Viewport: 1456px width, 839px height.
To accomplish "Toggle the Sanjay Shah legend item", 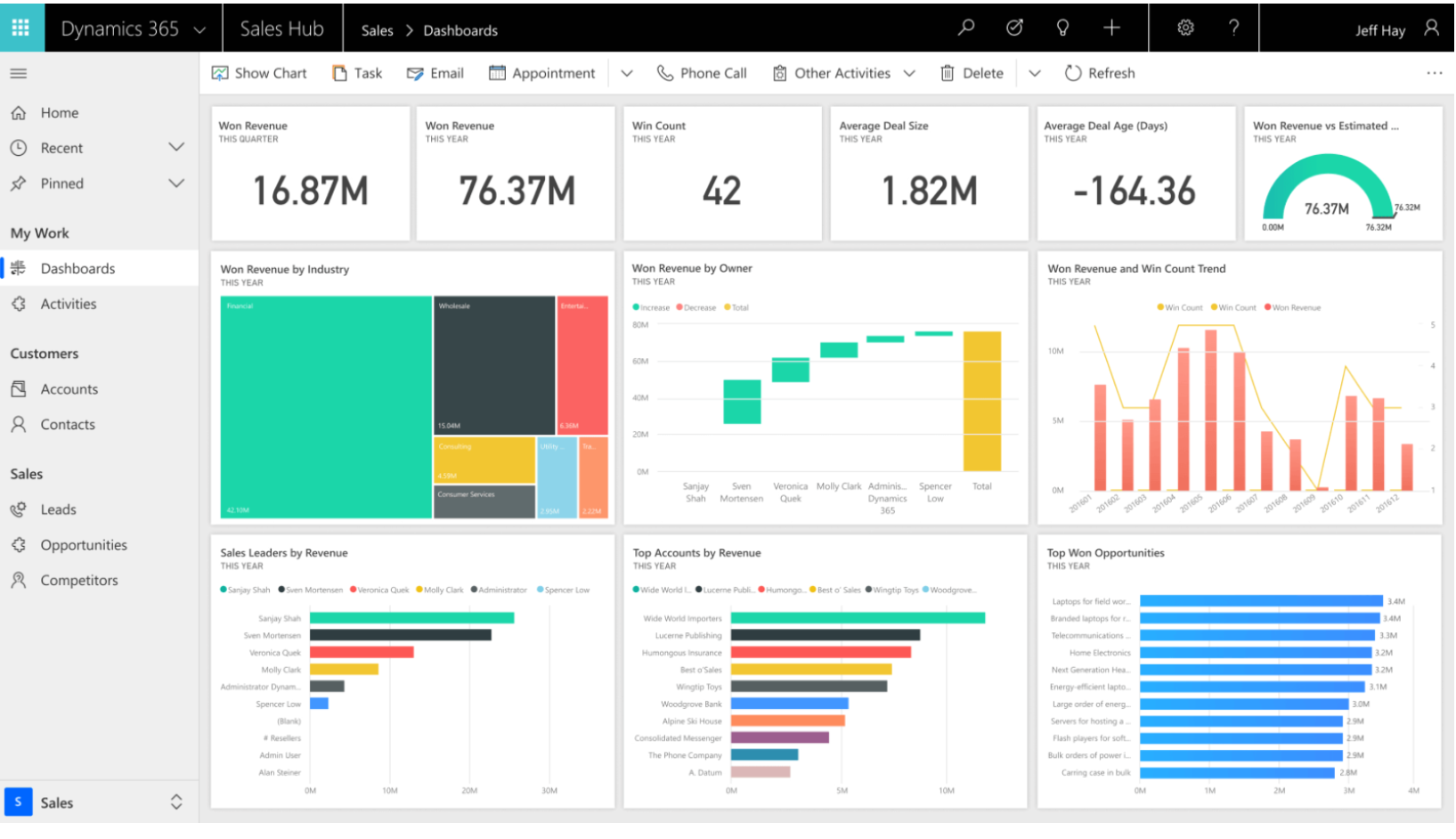I will pyautogui.click(x=245, y=590).
